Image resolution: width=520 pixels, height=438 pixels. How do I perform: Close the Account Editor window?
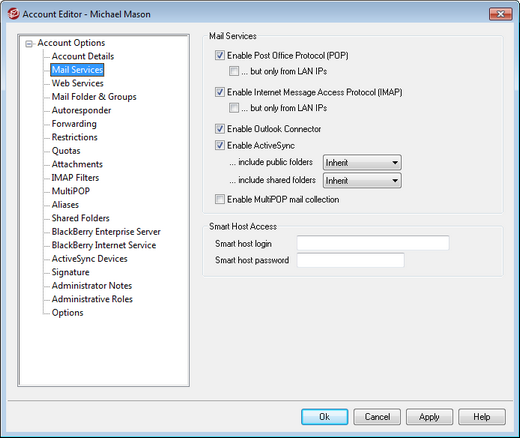pos(500,14)
